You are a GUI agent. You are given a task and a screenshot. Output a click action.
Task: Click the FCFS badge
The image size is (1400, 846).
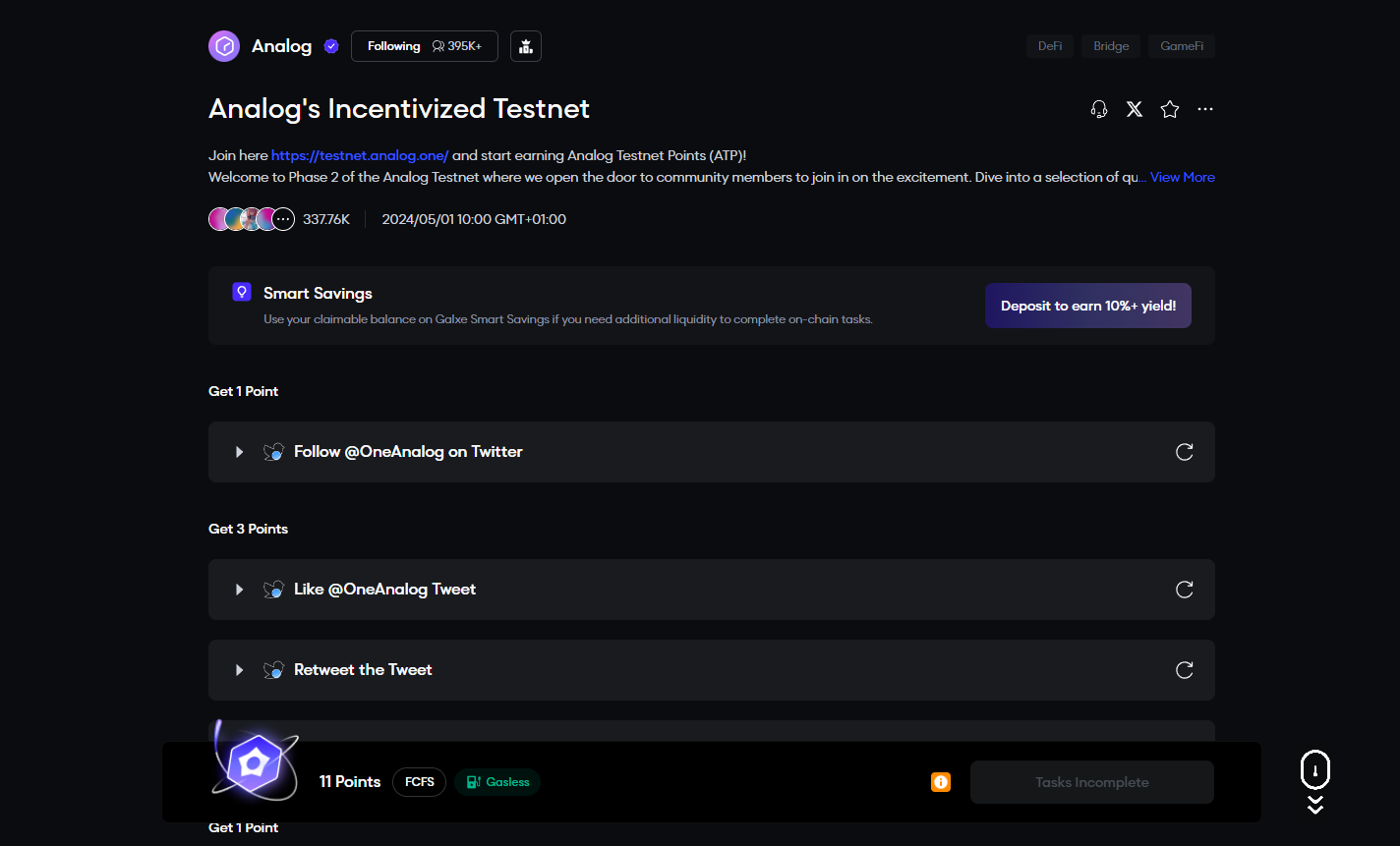[420, 782]
